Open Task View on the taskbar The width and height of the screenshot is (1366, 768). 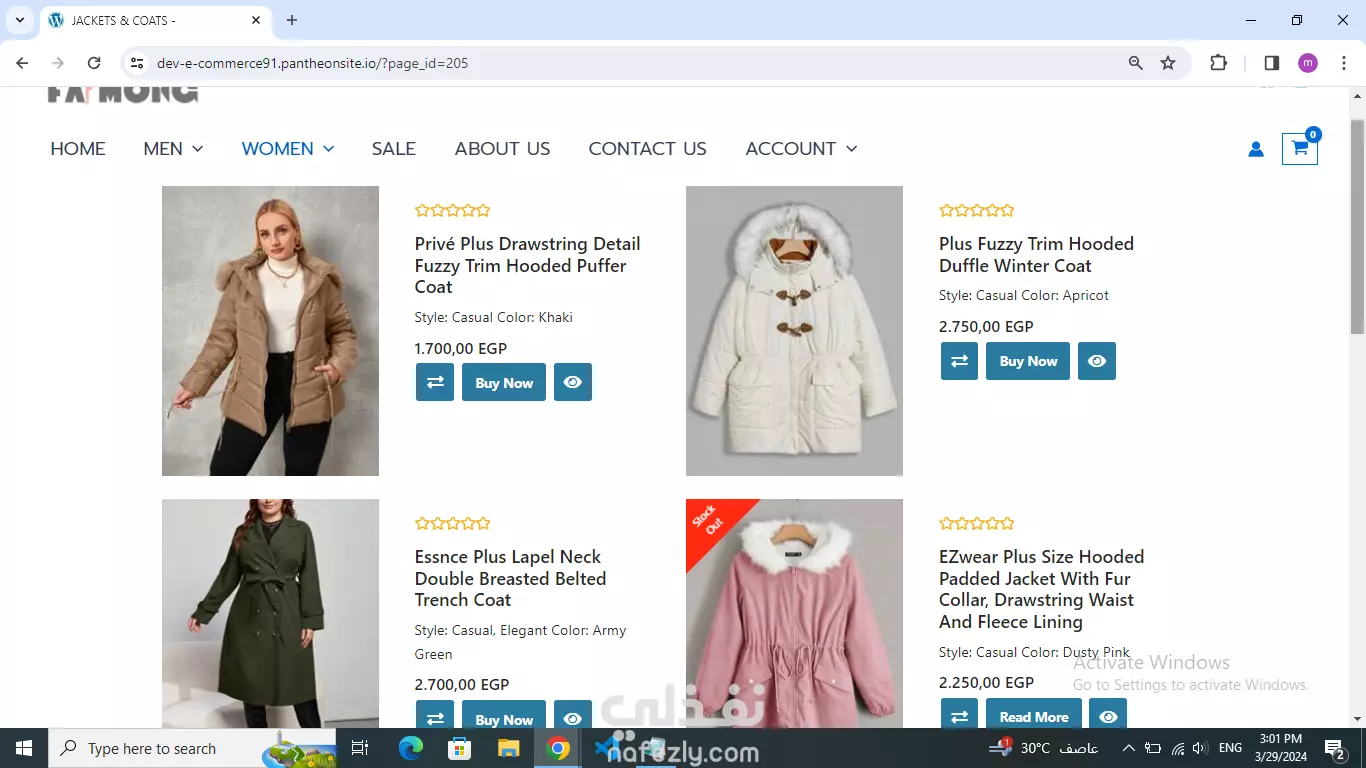coord(360,748)
